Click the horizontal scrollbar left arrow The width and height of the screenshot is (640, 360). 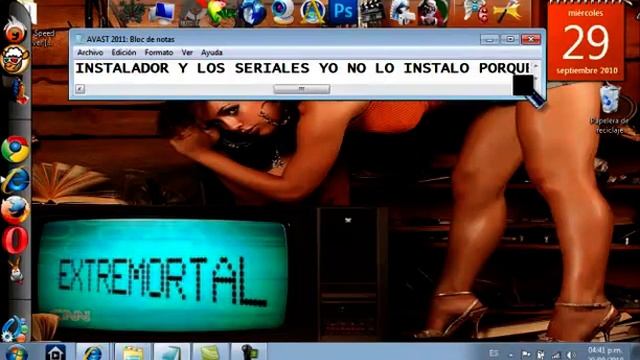point(80,89)
